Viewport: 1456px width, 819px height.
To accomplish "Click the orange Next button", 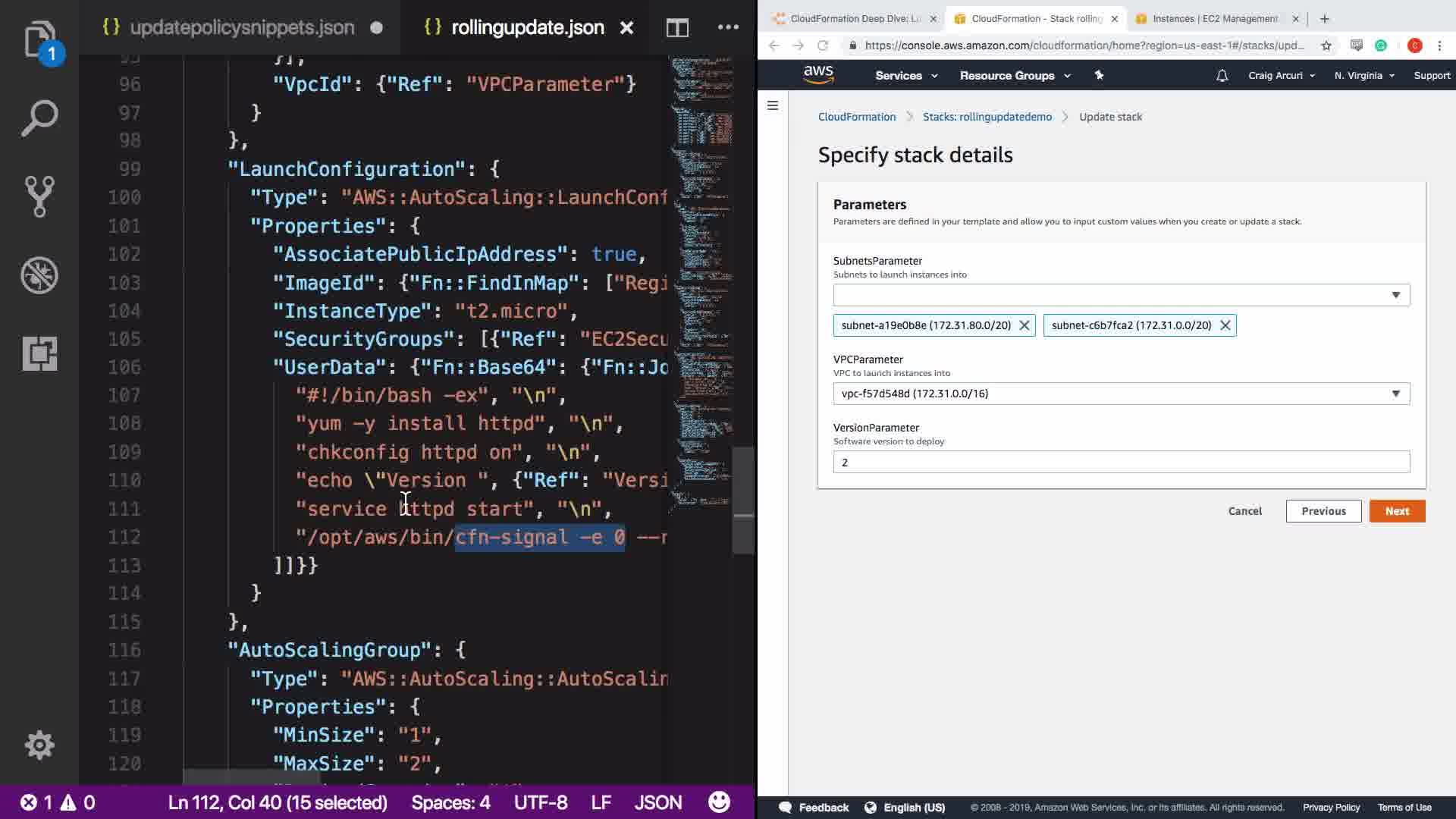I will (1397, 511).
